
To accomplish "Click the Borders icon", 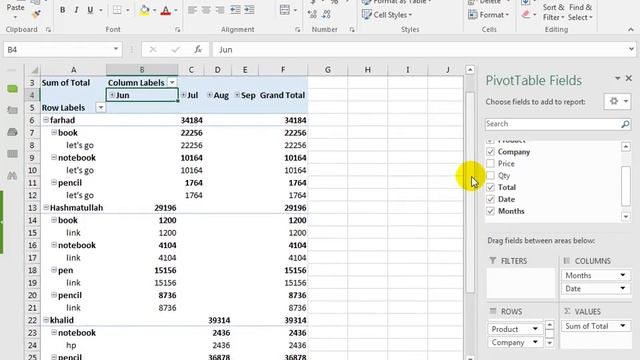I will tap(117, 10).
